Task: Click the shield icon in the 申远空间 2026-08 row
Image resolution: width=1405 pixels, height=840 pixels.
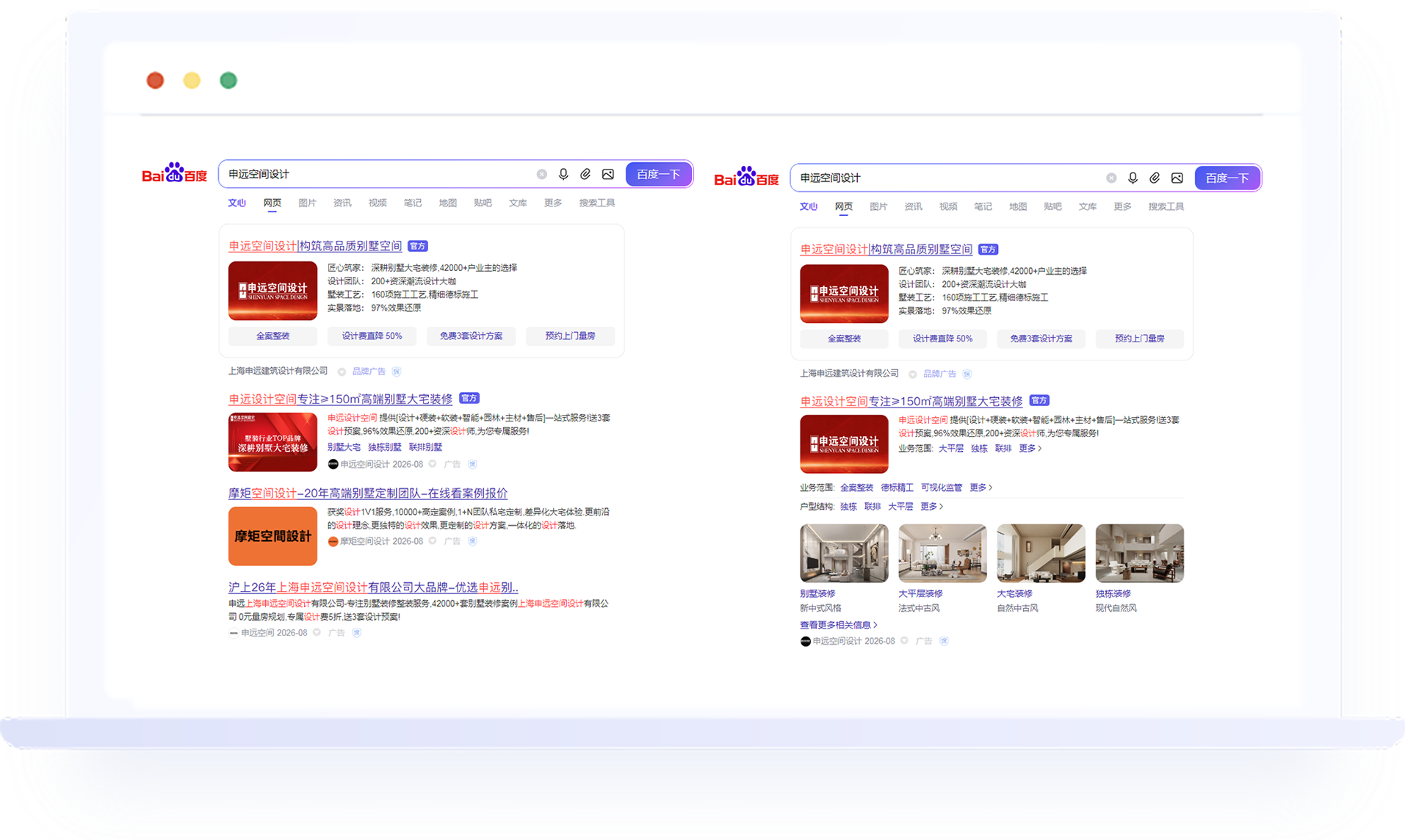Action: pos(357,632)
